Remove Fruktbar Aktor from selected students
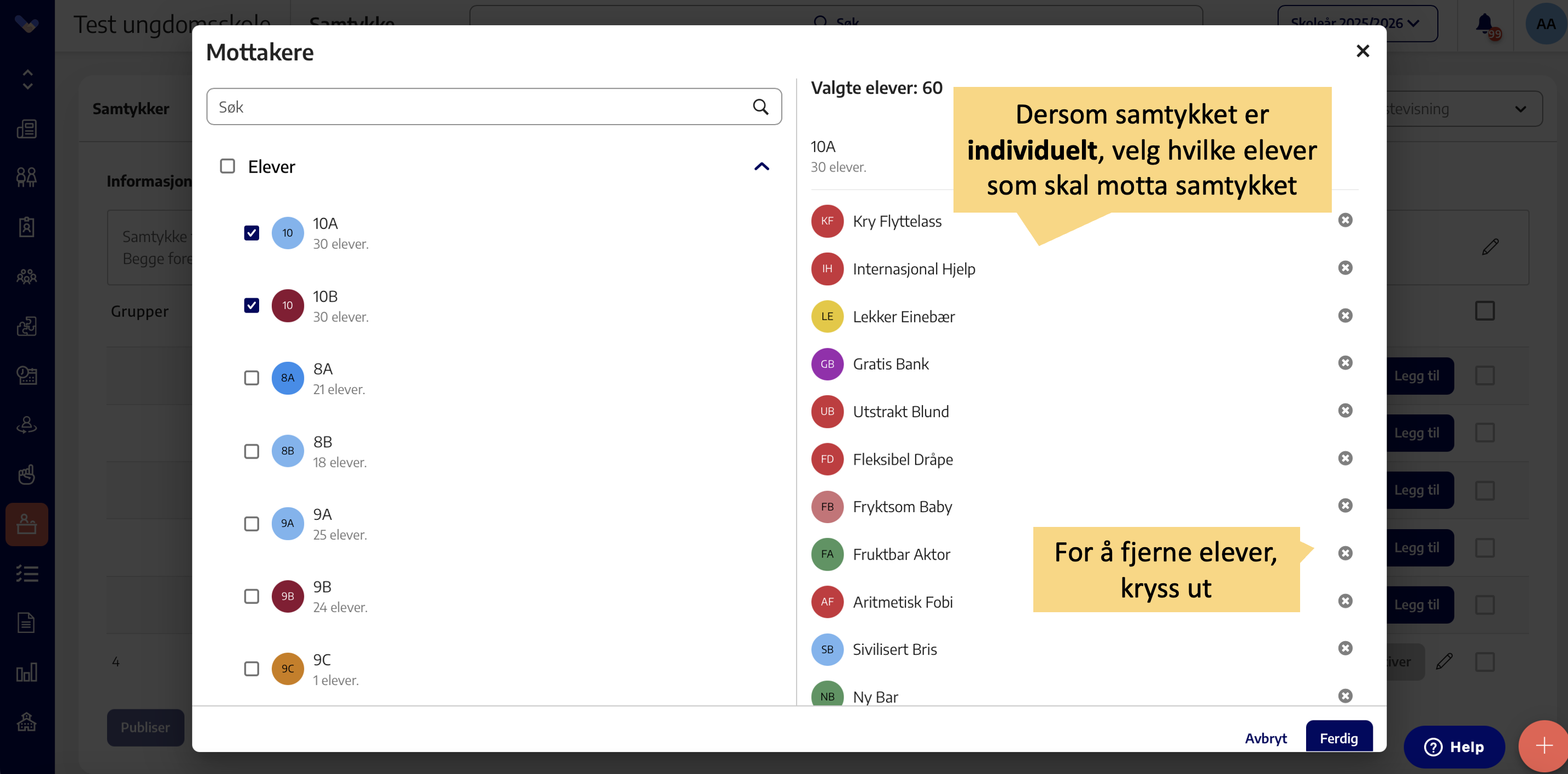This screenshot has width=1568, height=774. click(1345, 553)
